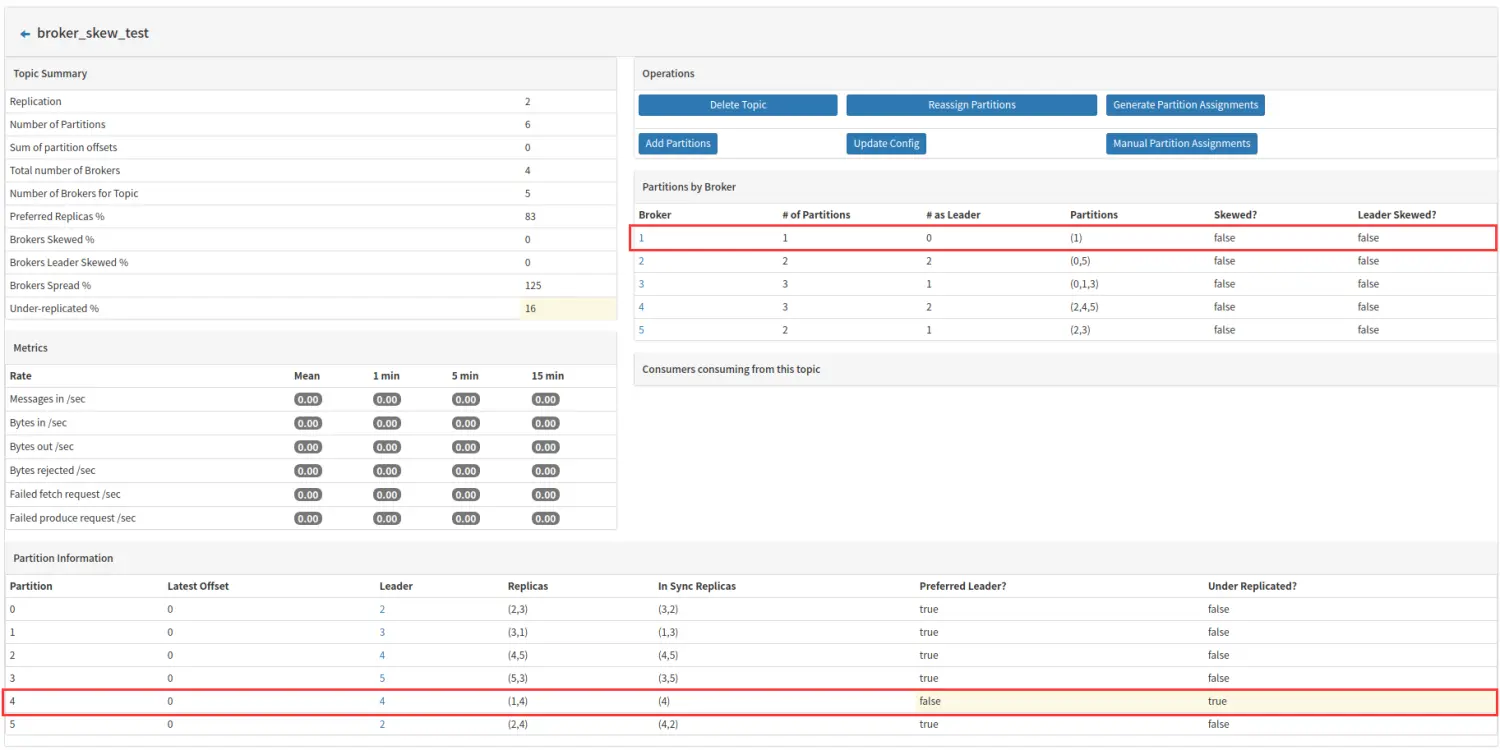The height and width of the screenshot is (750, 1500).
Task: Click the Consumers consuming from this topic header
Action: [731, 369]
